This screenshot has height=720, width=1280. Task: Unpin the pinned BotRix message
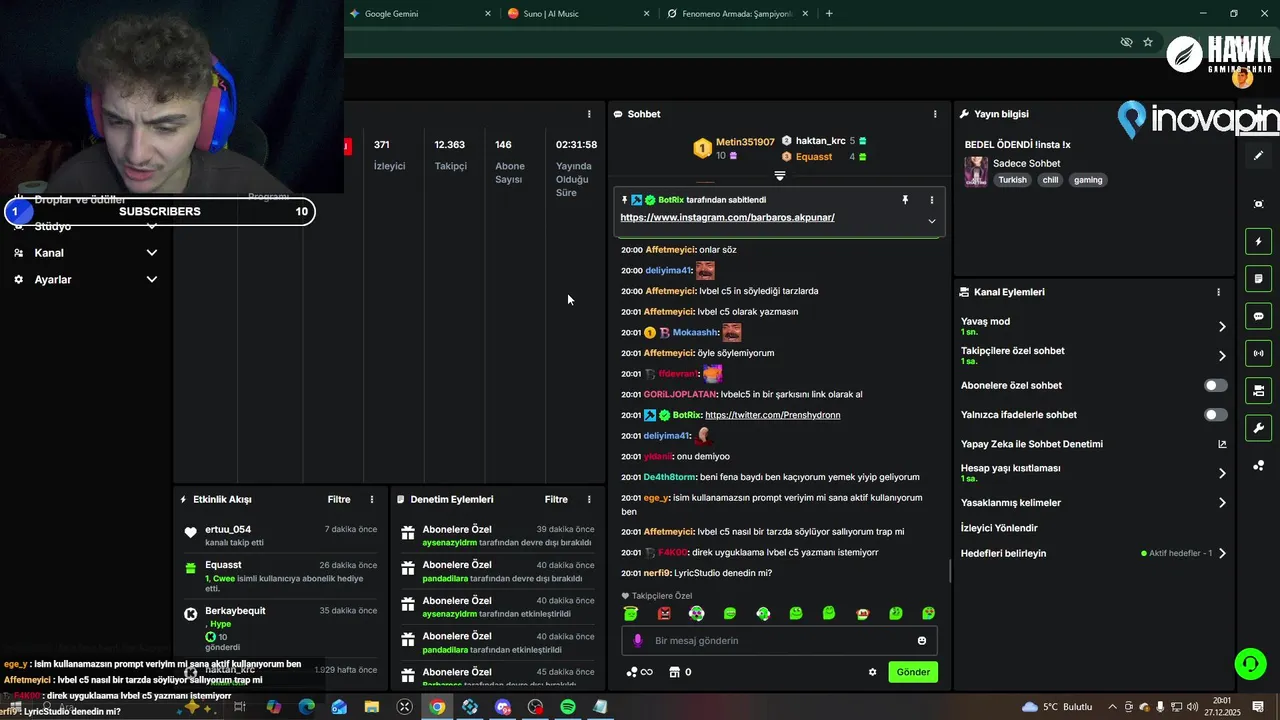[905, 200]
